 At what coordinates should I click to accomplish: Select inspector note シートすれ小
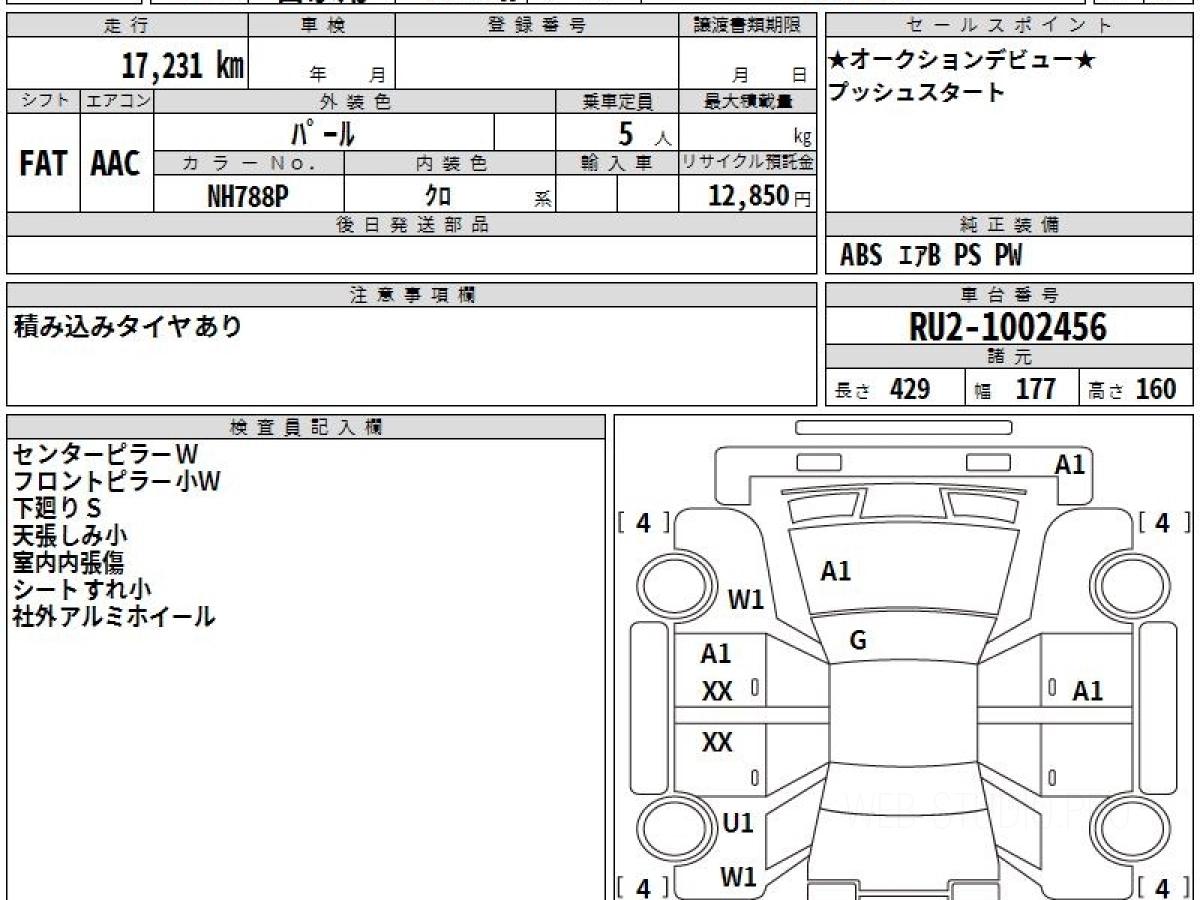82,590
